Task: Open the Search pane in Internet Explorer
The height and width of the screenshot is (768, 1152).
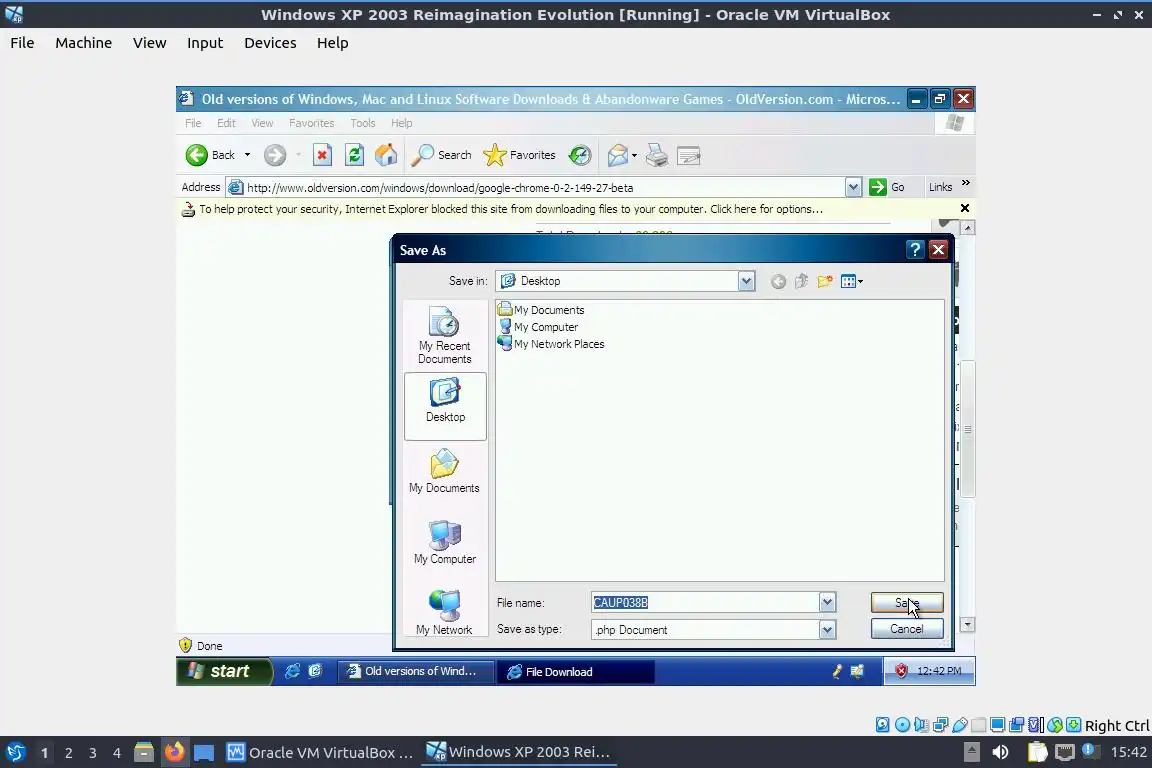Action: [x=441, y=155]
